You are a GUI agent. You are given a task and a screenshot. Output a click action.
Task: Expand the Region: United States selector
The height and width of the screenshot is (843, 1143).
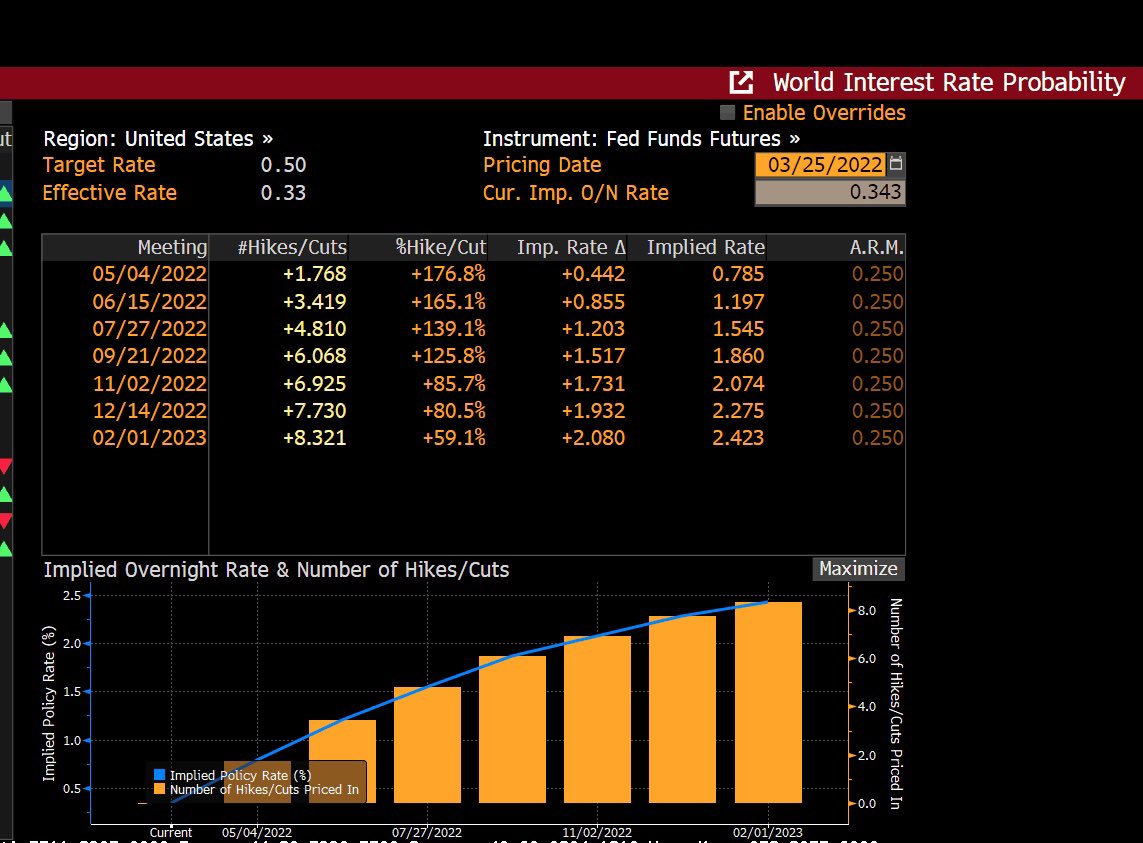click(x=158, y=139)
